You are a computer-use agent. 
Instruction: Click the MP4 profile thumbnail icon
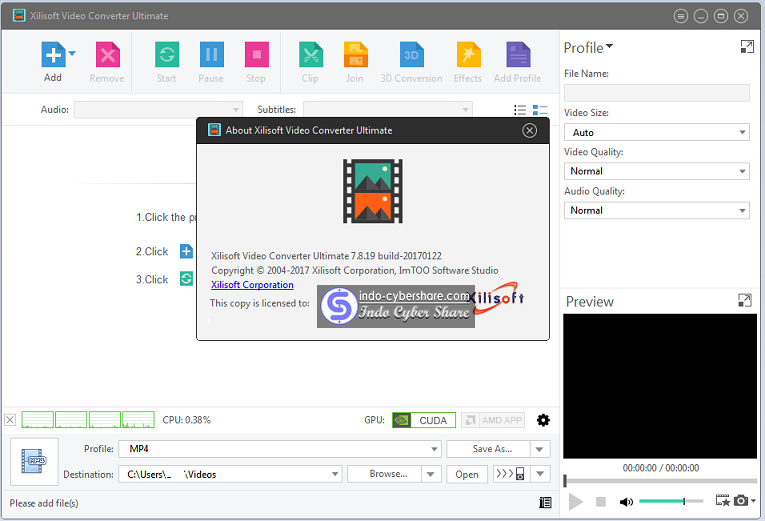tap(34, 461)
